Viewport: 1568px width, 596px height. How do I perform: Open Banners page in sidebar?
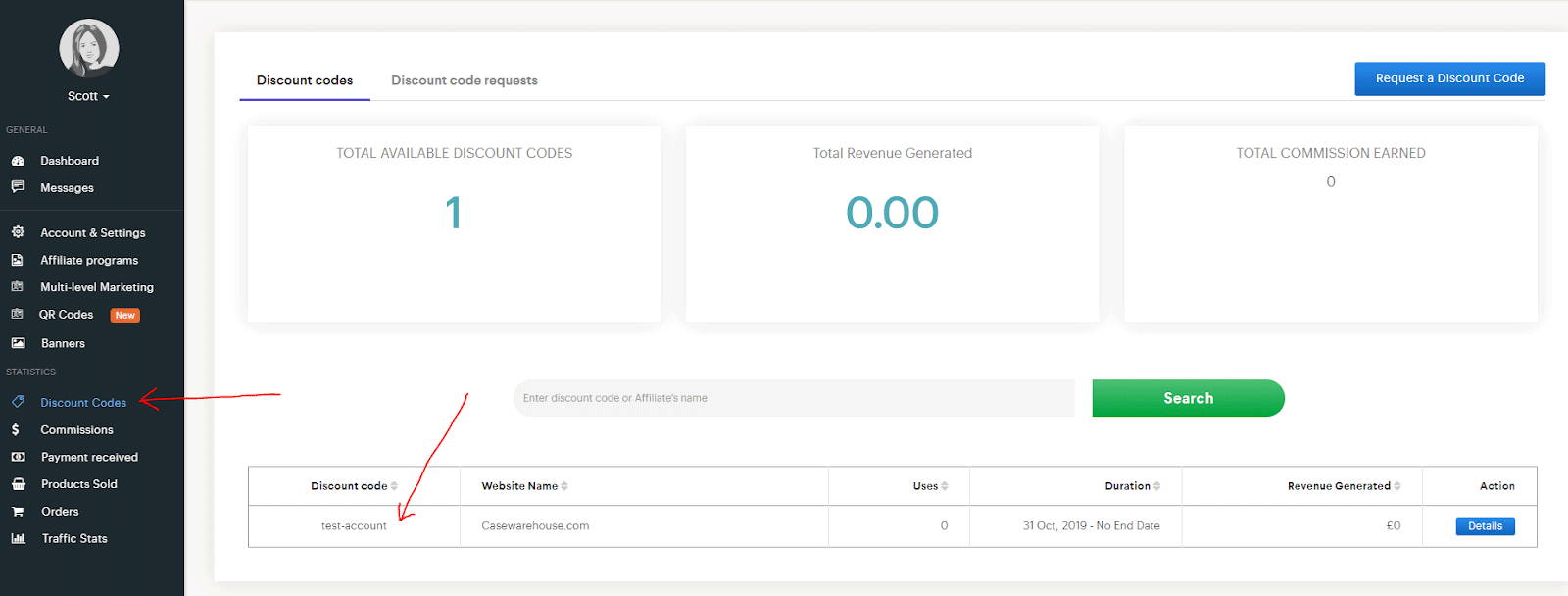(x=63, y=343)
